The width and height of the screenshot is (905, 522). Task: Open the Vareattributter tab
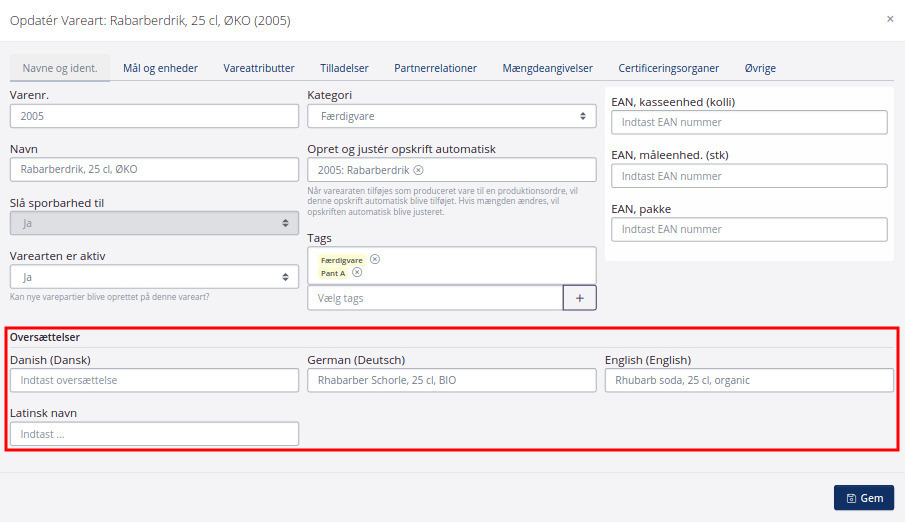pyautogui.click(x=258, y=68)
